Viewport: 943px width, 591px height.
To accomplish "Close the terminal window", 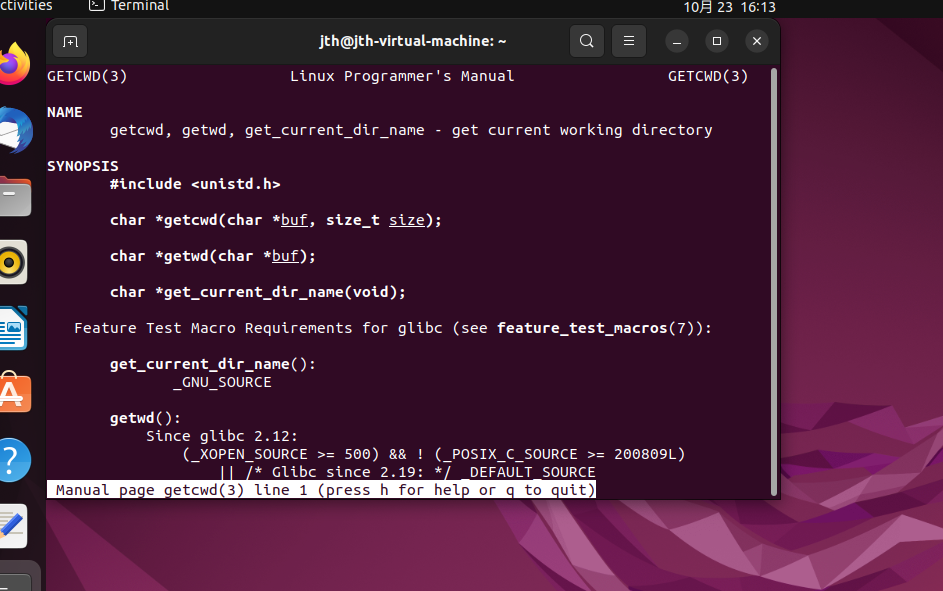I will 757,41.
